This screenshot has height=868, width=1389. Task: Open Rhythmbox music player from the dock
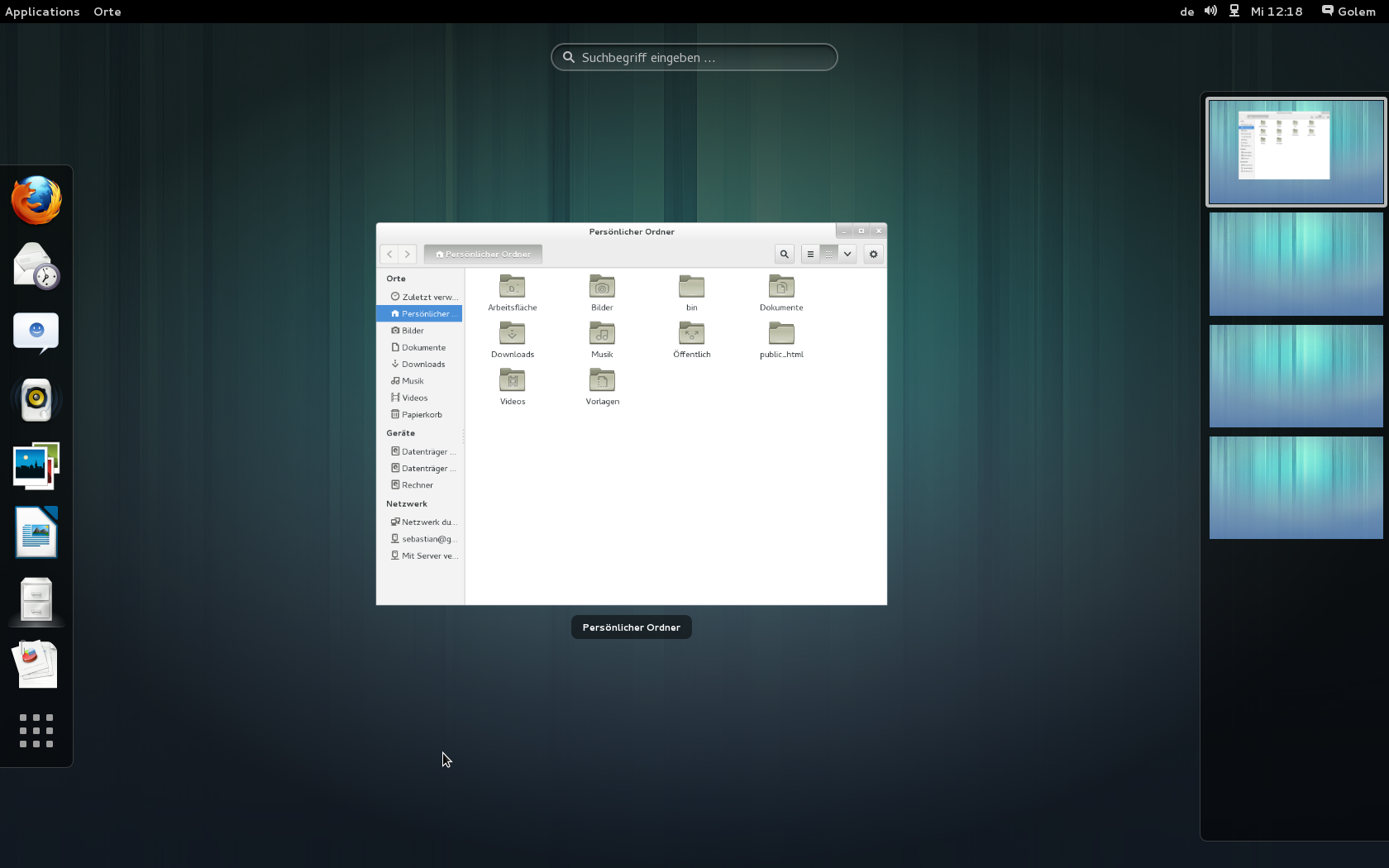coord(36,398)
